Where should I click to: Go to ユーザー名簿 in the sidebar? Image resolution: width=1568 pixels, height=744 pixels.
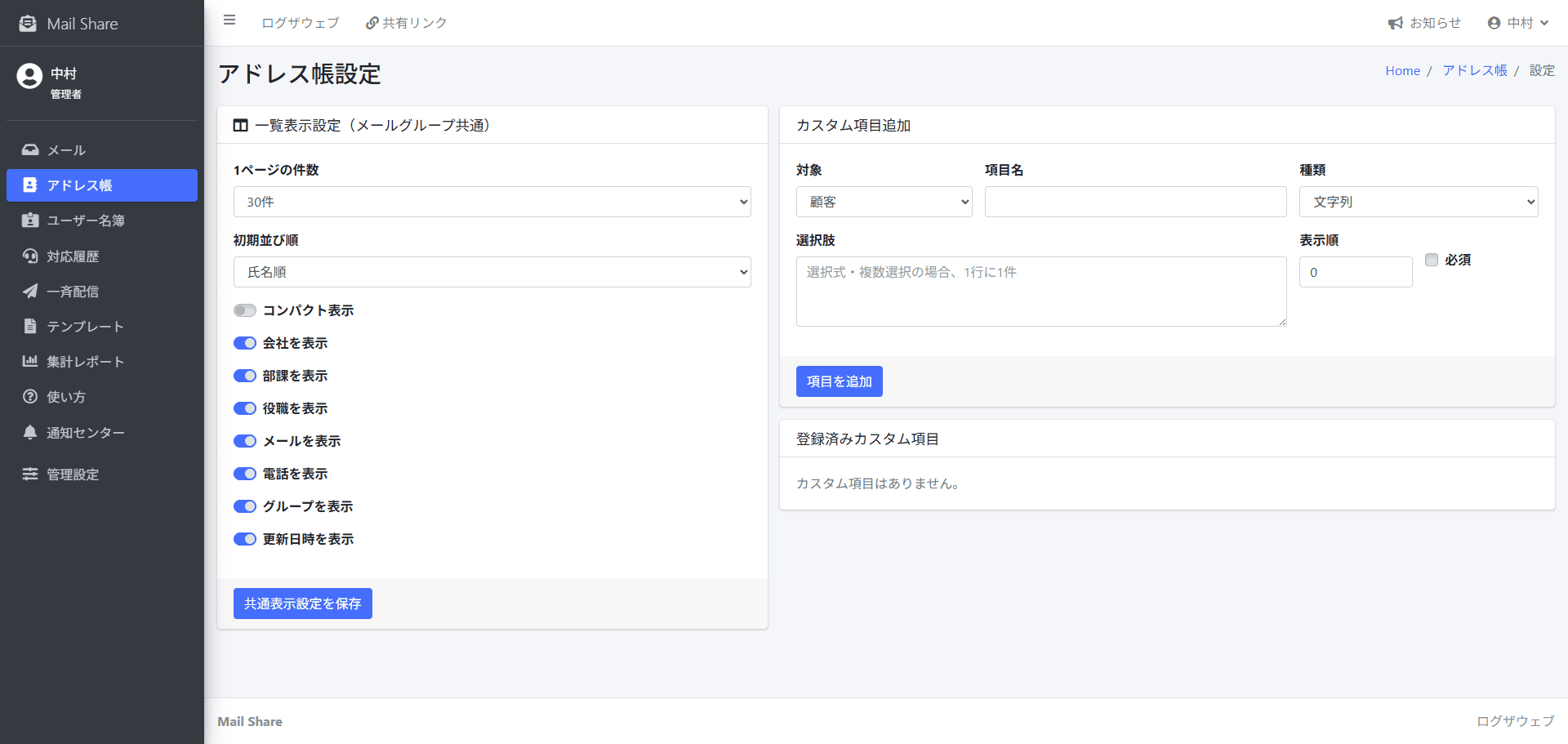coord(102,221)
